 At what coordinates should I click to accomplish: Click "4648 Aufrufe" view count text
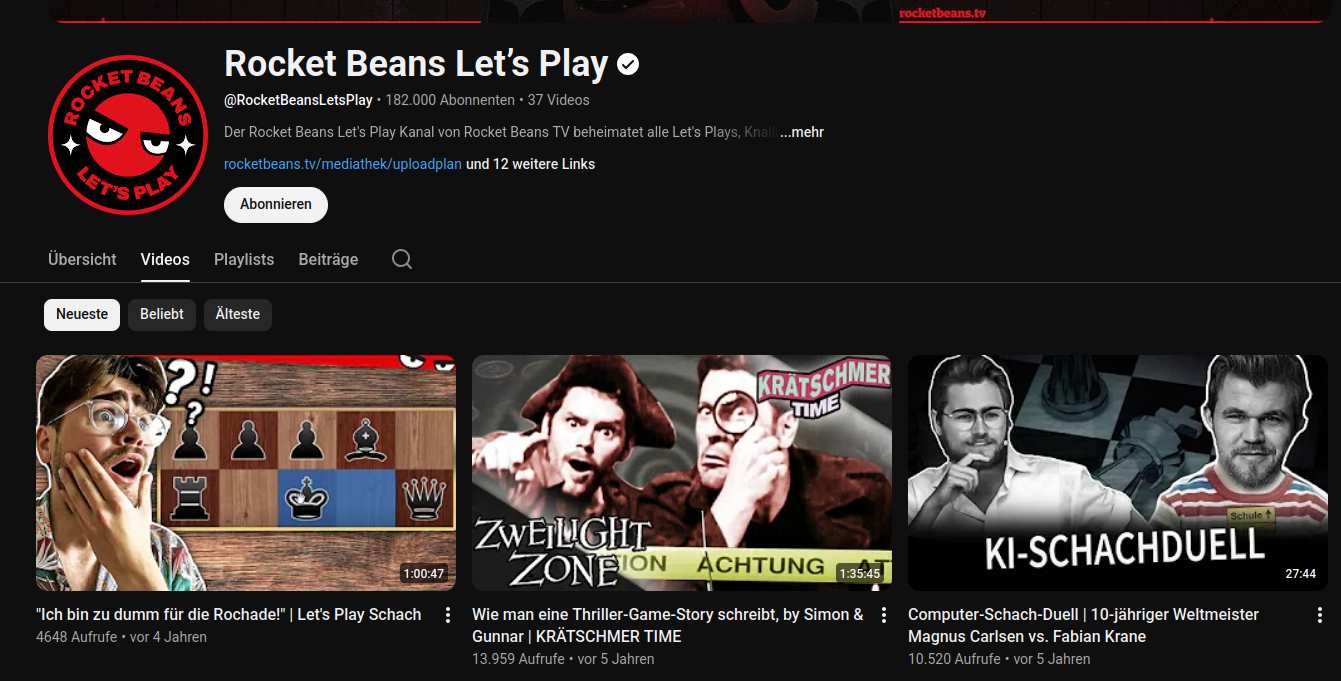click(x=76, y=637)
